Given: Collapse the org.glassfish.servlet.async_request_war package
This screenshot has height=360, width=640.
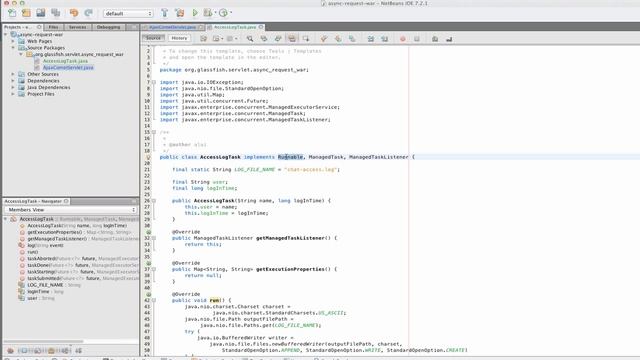Looking at the screenshot, I should pos(21,54).
